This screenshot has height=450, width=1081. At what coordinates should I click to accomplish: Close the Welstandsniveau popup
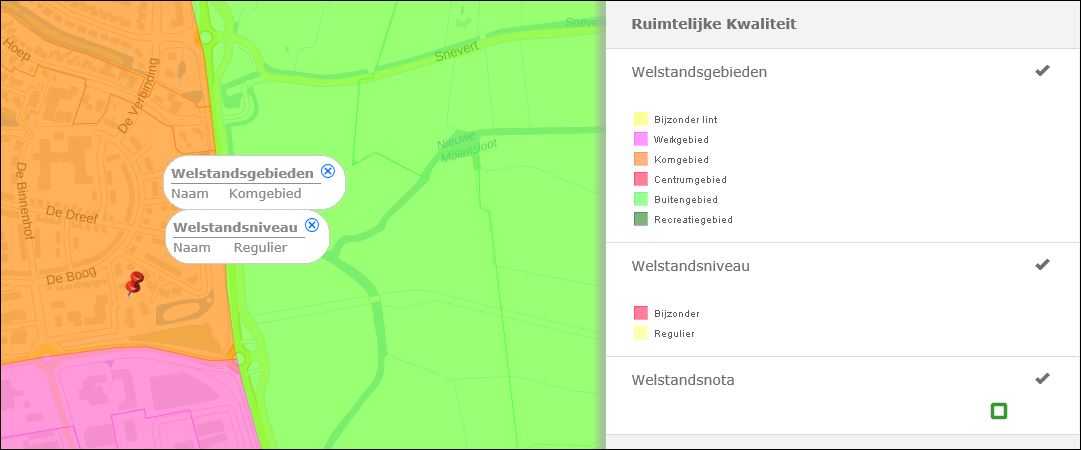click(x=312, y=225)
